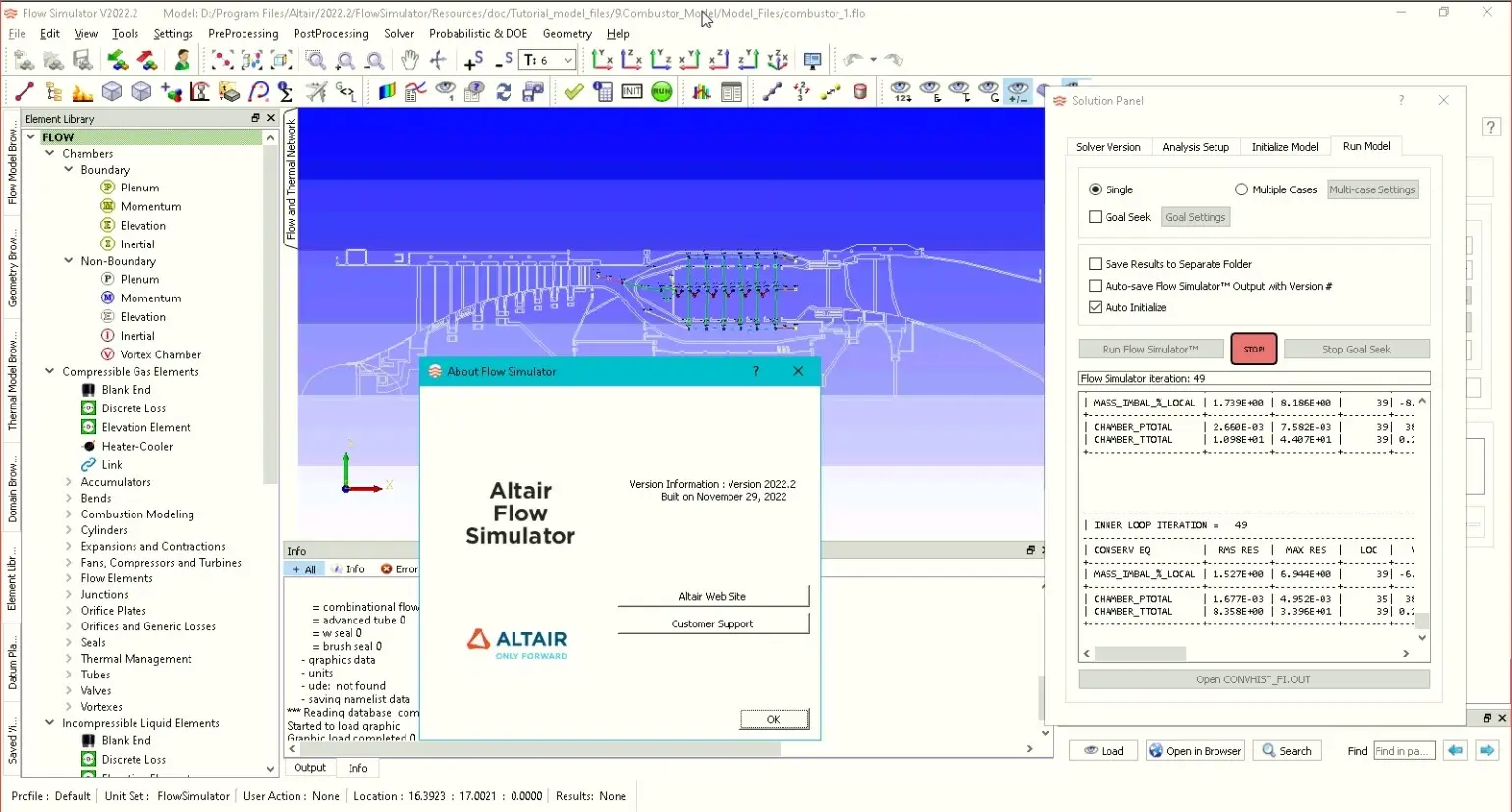This screenshot has height=812, width=1512.
Task: Click the sigma summation info icon
Action: point(286,92)
